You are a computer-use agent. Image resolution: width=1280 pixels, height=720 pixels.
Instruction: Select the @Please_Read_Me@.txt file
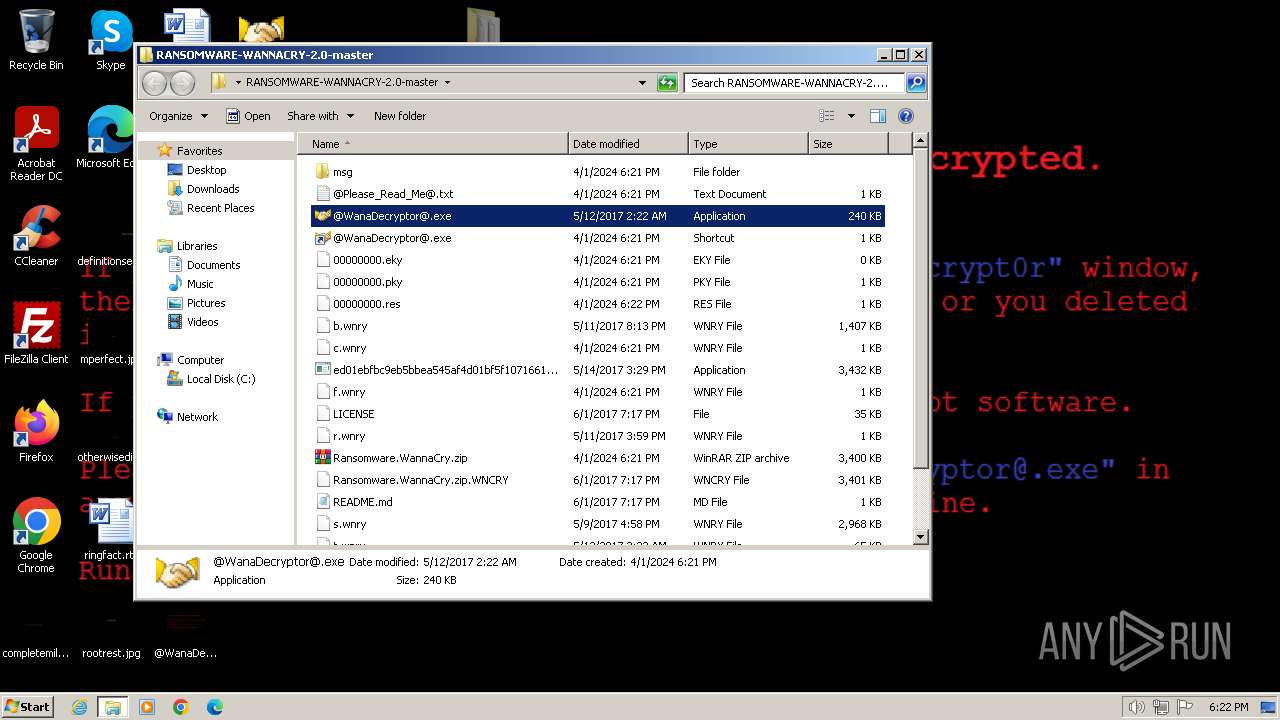(598, 194)
